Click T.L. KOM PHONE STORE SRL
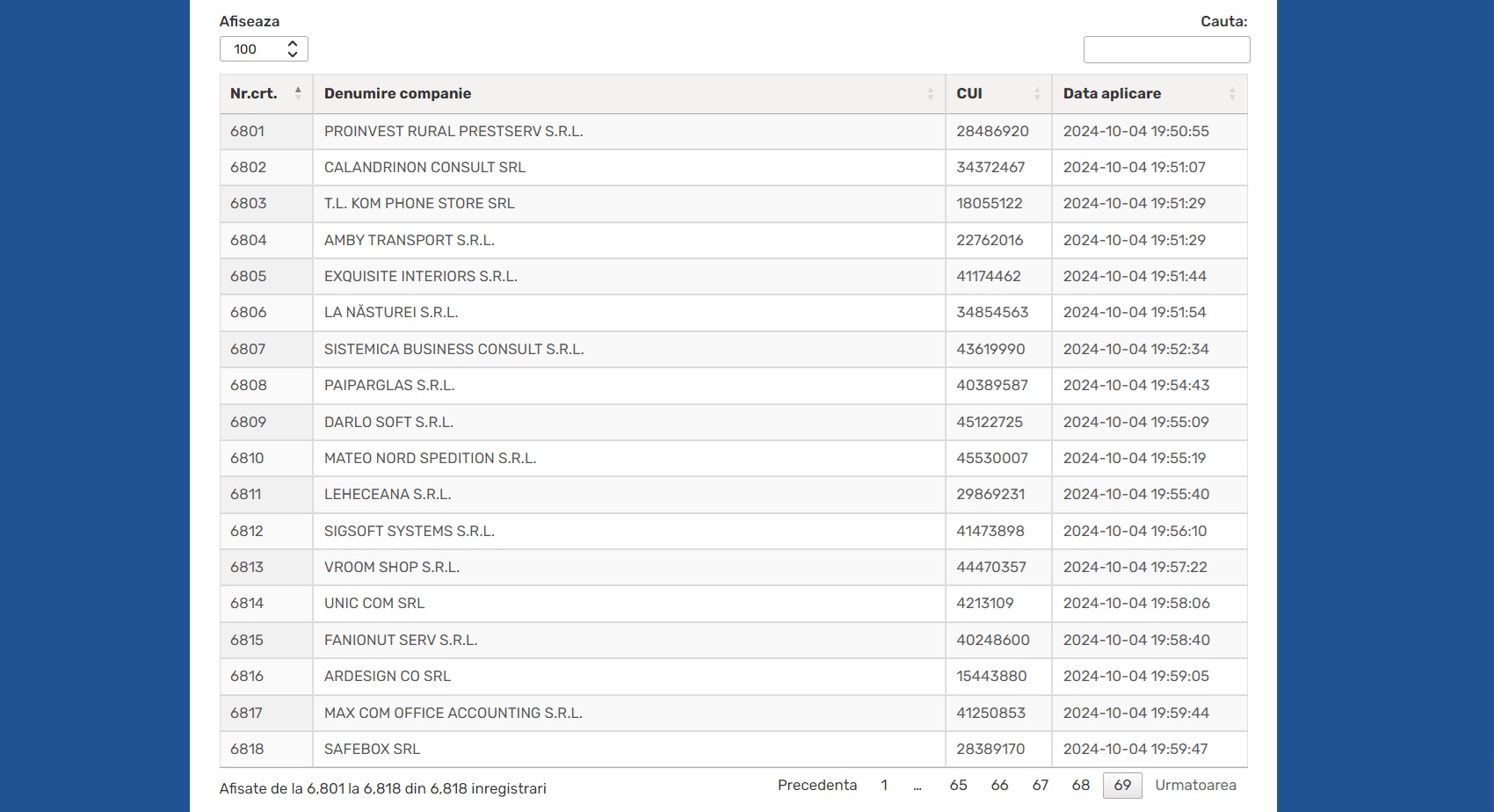The image size is (1494, 812). (x=419, y=204)
